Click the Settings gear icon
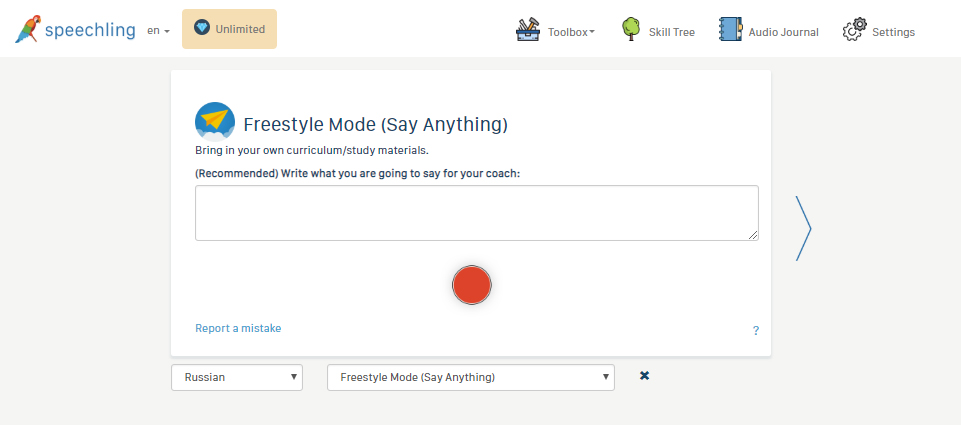 (x=854, y=31)
